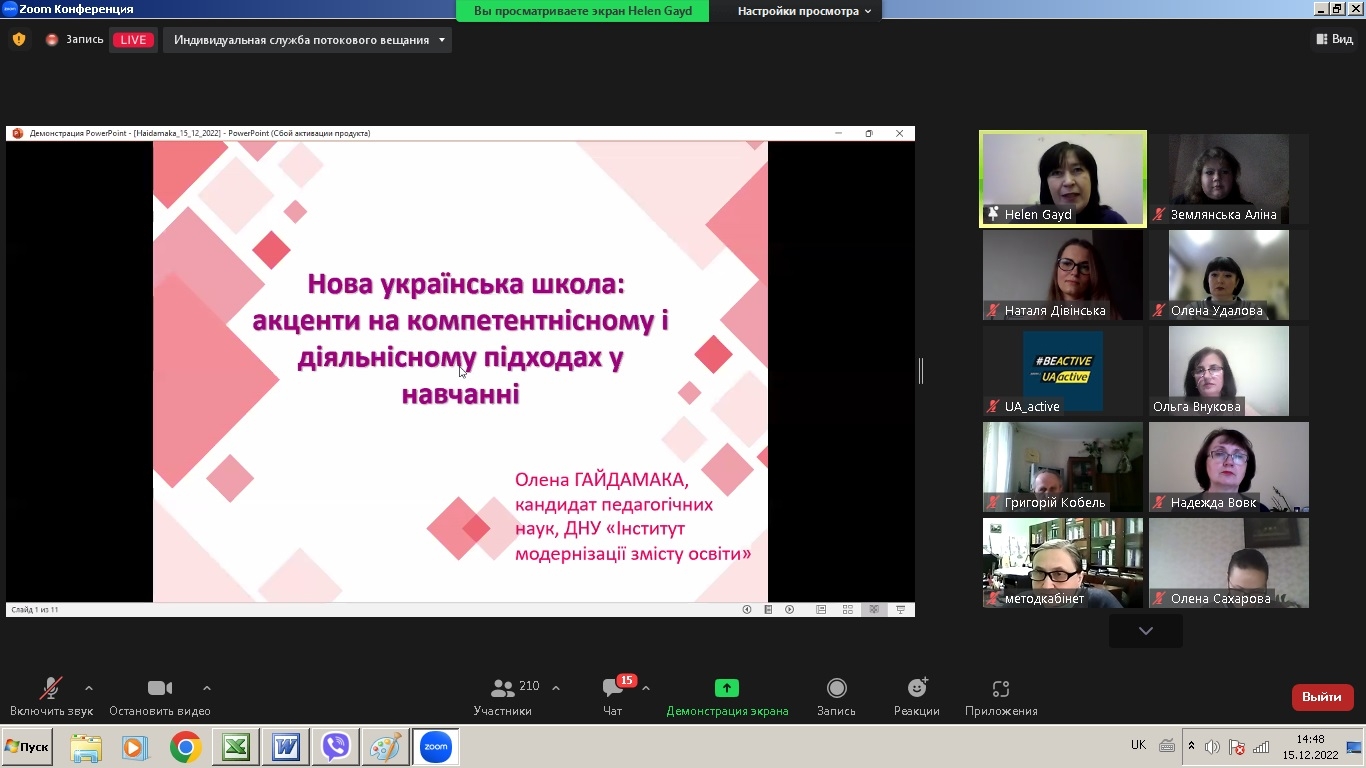Switch PowerPoint to Reading view icon
The height and width of the screenshot is (768, 1366).
[874, 609]
